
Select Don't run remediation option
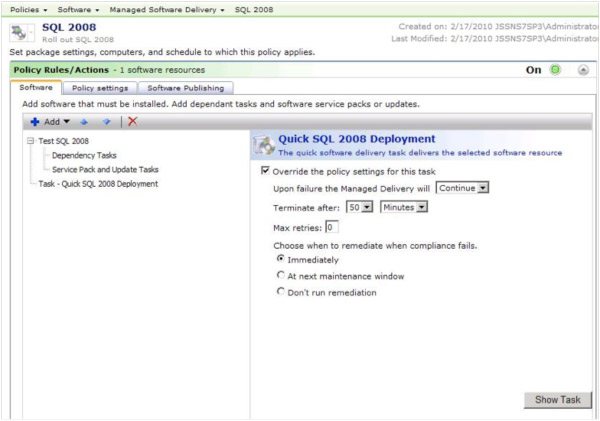[x=280, y=292]
